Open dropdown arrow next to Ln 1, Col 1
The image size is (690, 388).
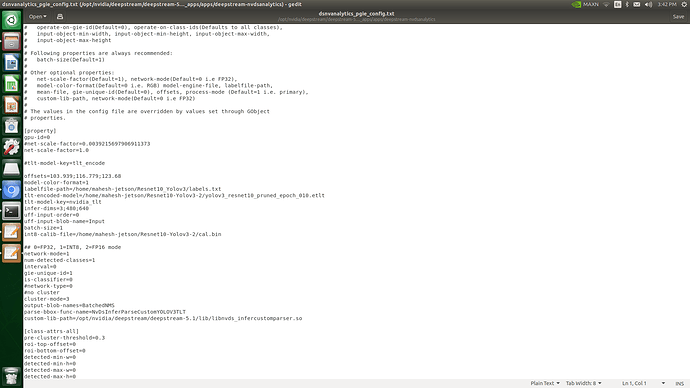[663, 383]
